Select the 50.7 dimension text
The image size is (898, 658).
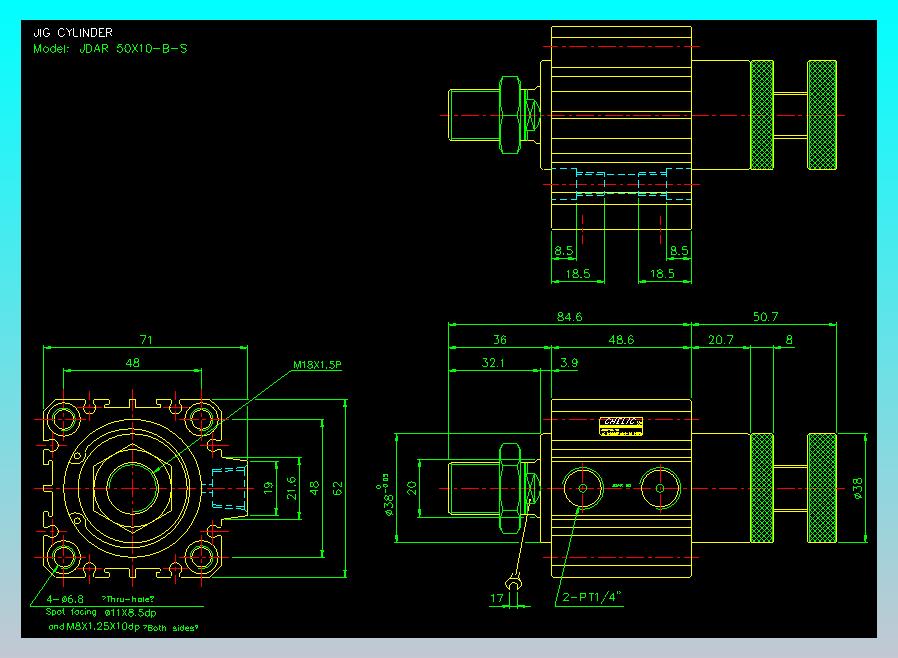click(765, 317)
